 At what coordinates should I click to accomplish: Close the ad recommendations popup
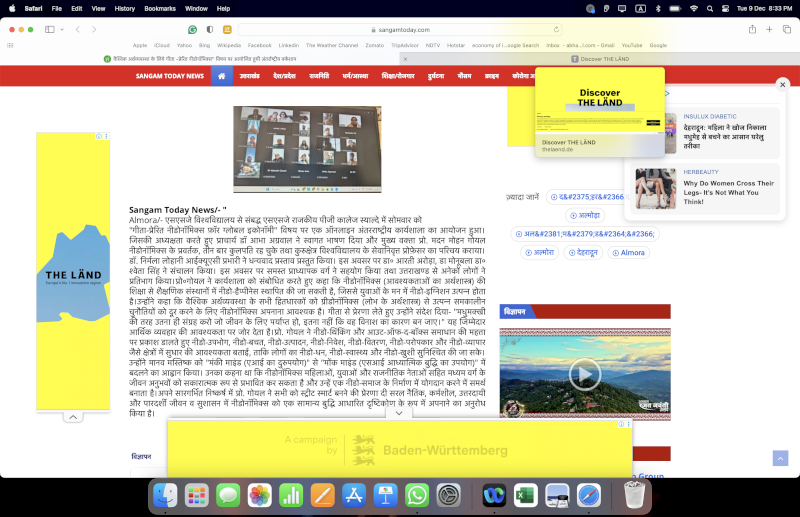click(782, 85)
